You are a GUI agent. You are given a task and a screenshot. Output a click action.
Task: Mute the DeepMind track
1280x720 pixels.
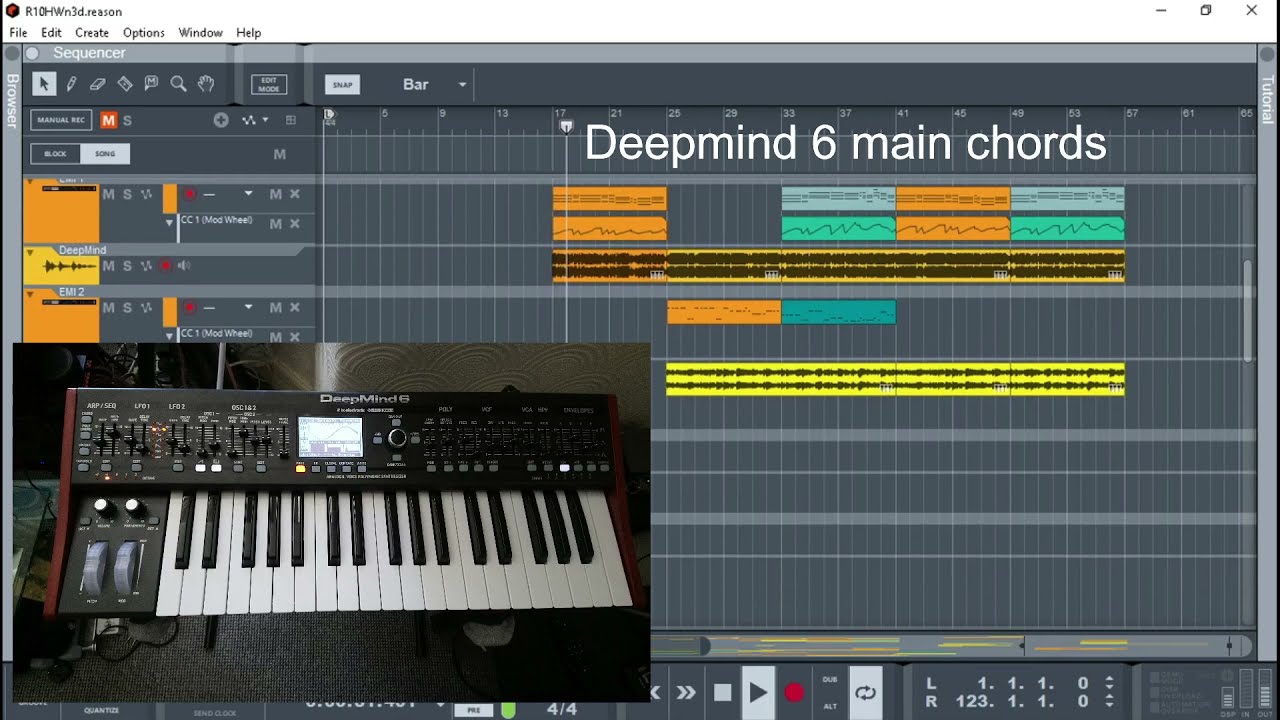(x=109, y=266)
